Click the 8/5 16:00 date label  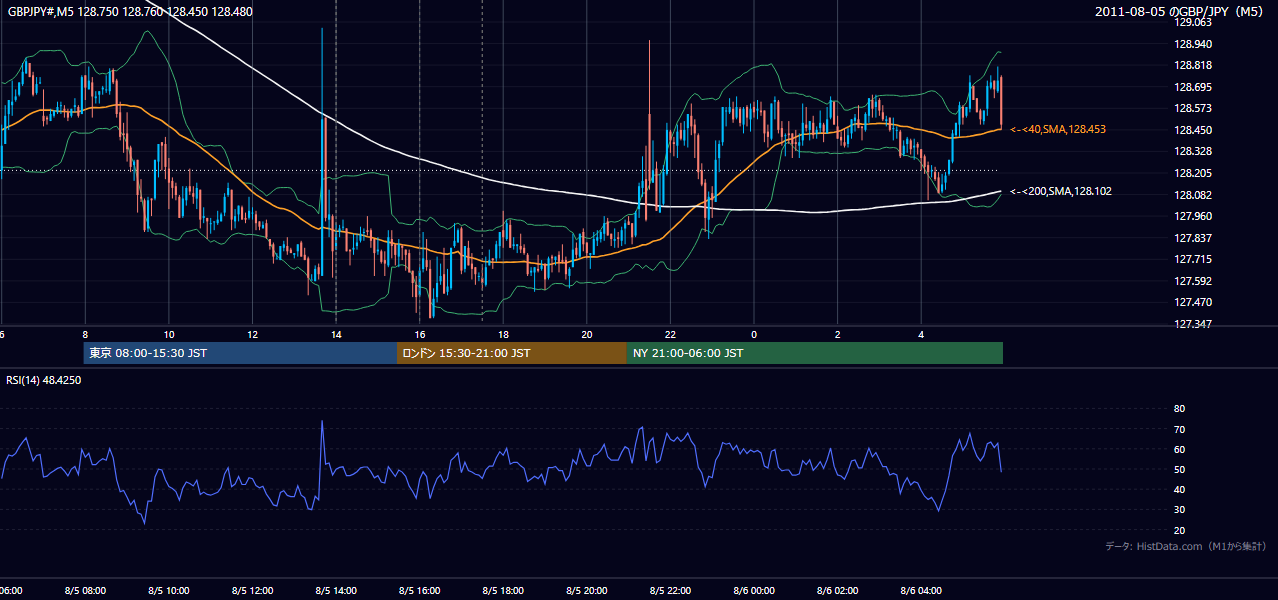click(x=420, y=591)
